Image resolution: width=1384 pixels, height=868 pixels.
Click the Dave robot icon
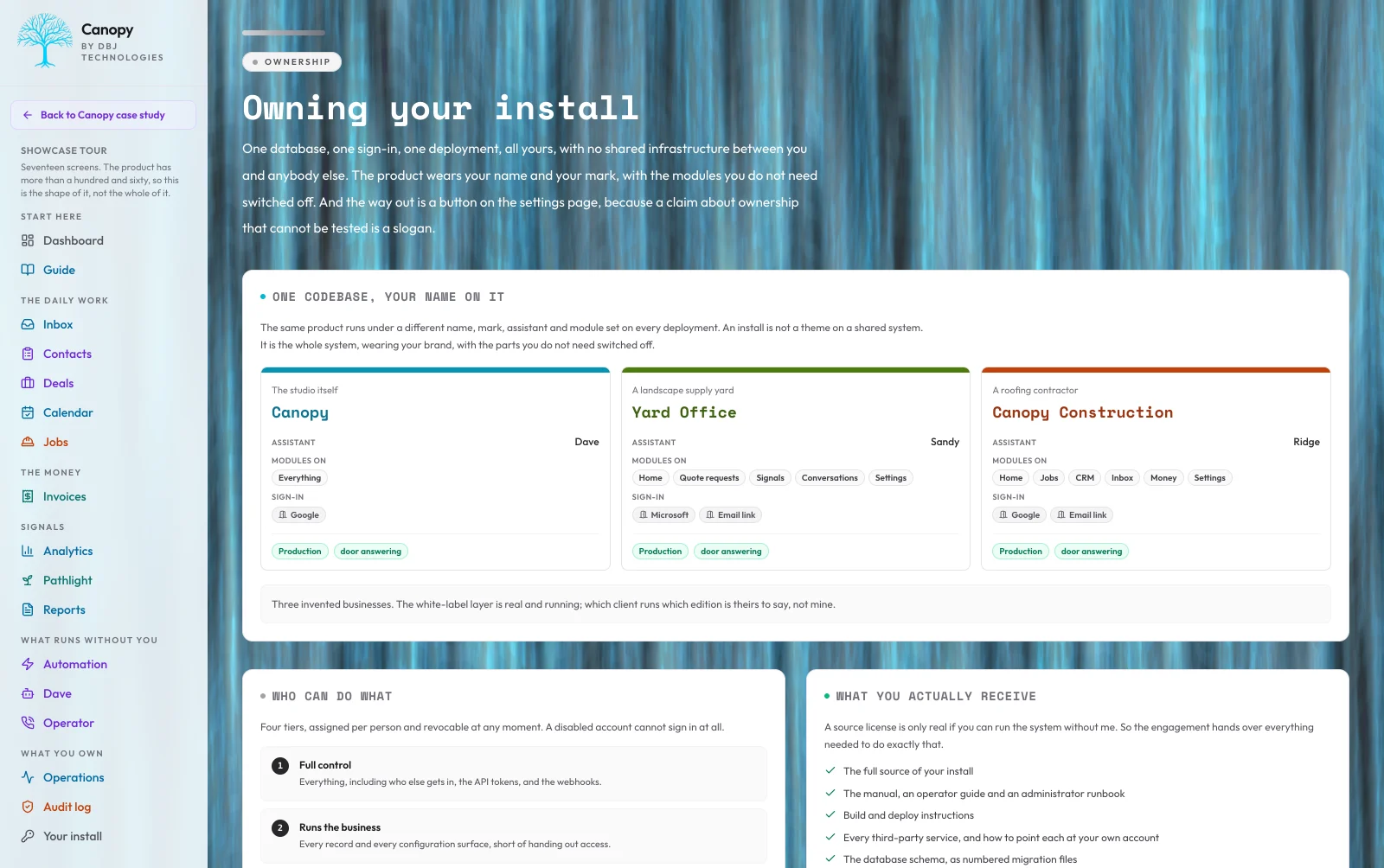point(28,693)
